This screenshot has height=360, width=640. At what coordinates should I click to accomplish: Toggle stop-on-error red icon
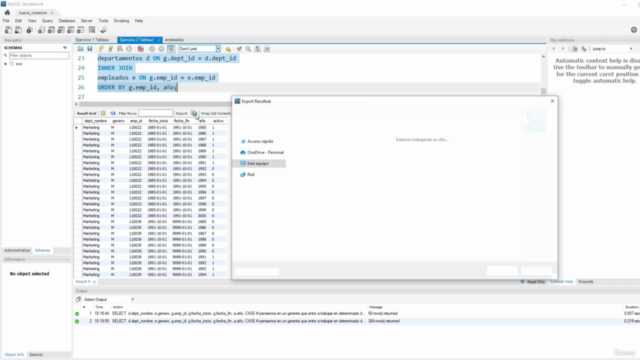pyautogui.click(x=140, y=49)
